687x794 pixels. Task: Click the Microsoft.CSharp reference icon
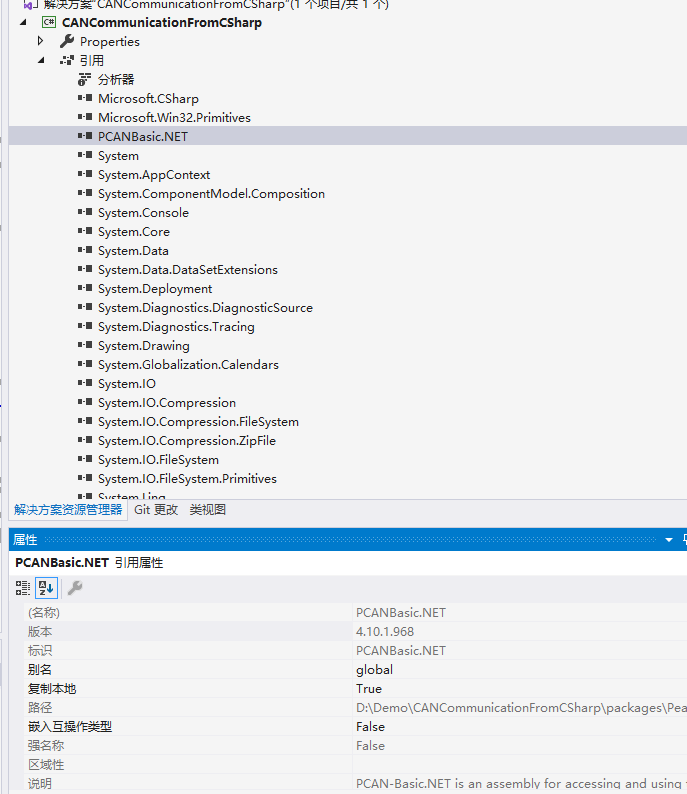pyautogui.click(x=85, y=98)
